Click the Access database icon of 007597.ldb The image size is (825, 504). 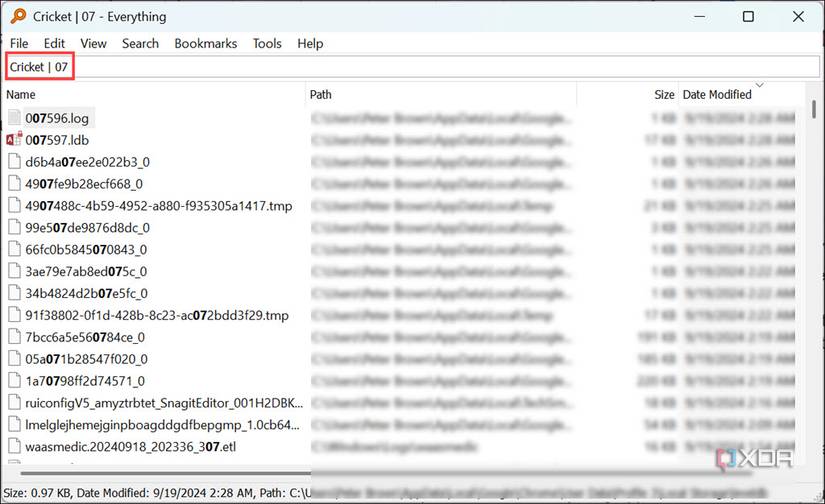click(x=14, y=139)
